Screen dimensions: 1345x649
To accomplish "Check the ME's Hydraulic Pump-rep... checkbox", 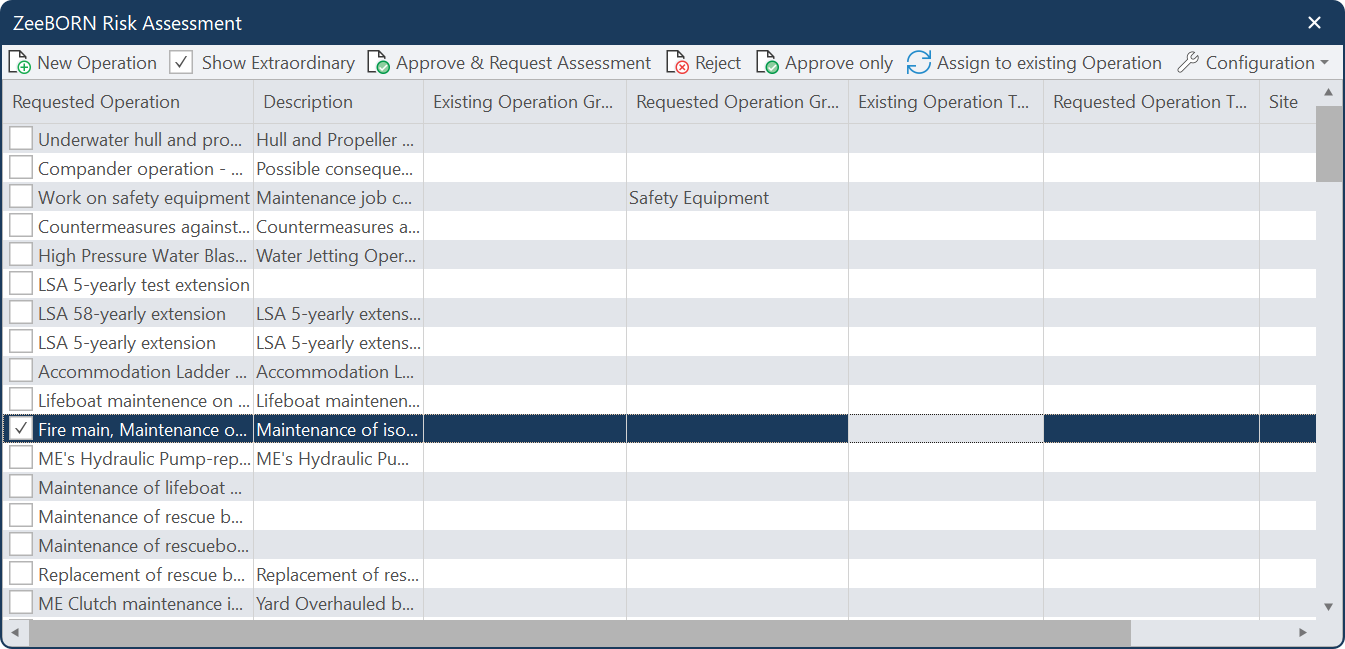I will coord(21,458).
